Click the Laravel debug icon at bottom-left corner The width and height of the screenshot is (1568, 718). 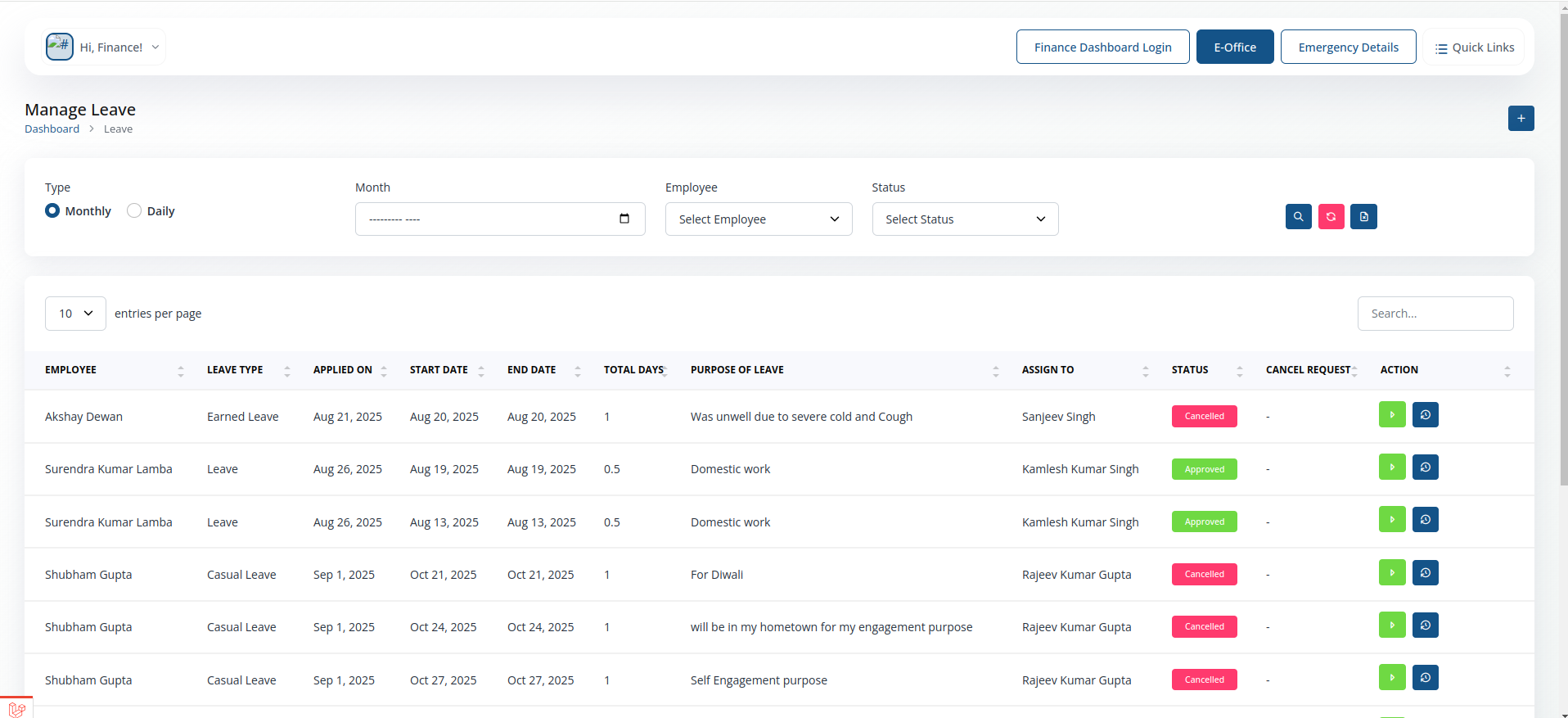pyautogui.click(x=16, y=709)
